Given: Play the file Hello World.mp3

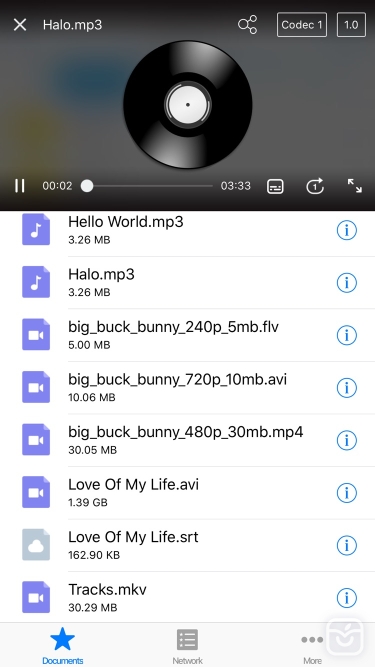Looking at the screenshot, I should [x=126, y=222].
